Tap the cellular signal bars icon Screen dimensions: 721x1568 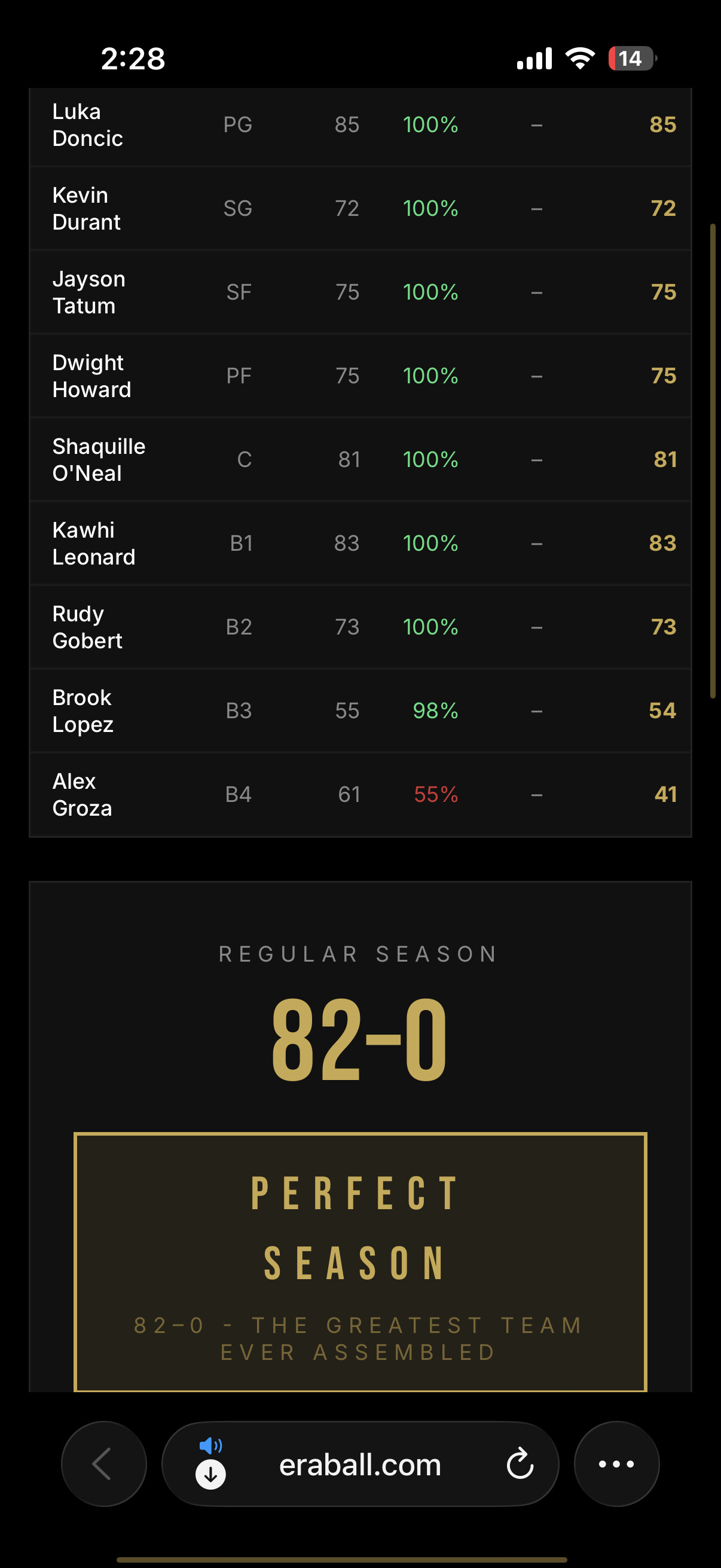coord(534,59)
